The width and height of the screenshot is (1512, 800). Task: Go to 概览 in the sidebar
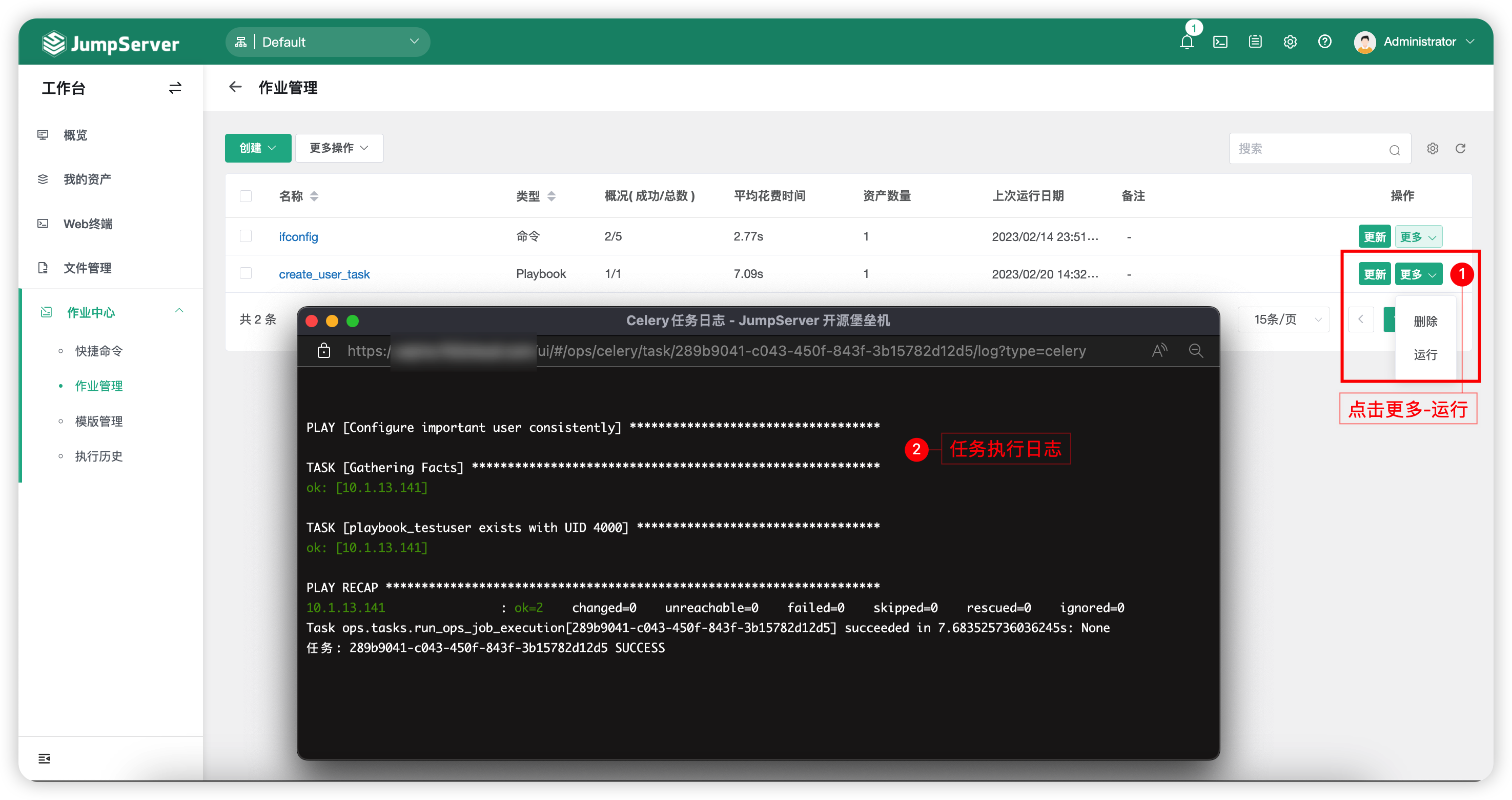(75, 135)
